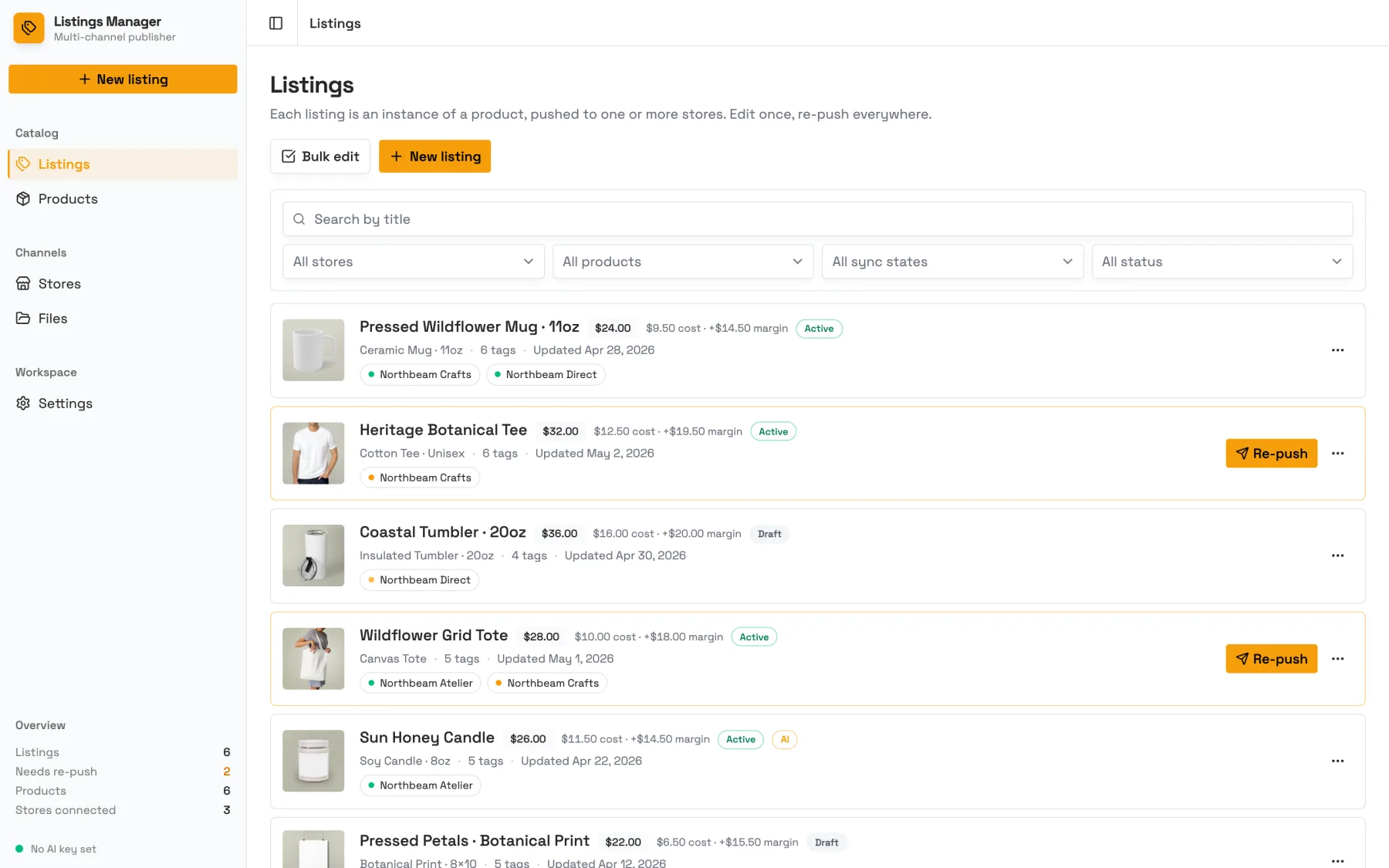Click the AI badge on Sun Honey Candle
1389x868 pixels.
(785, 739)
